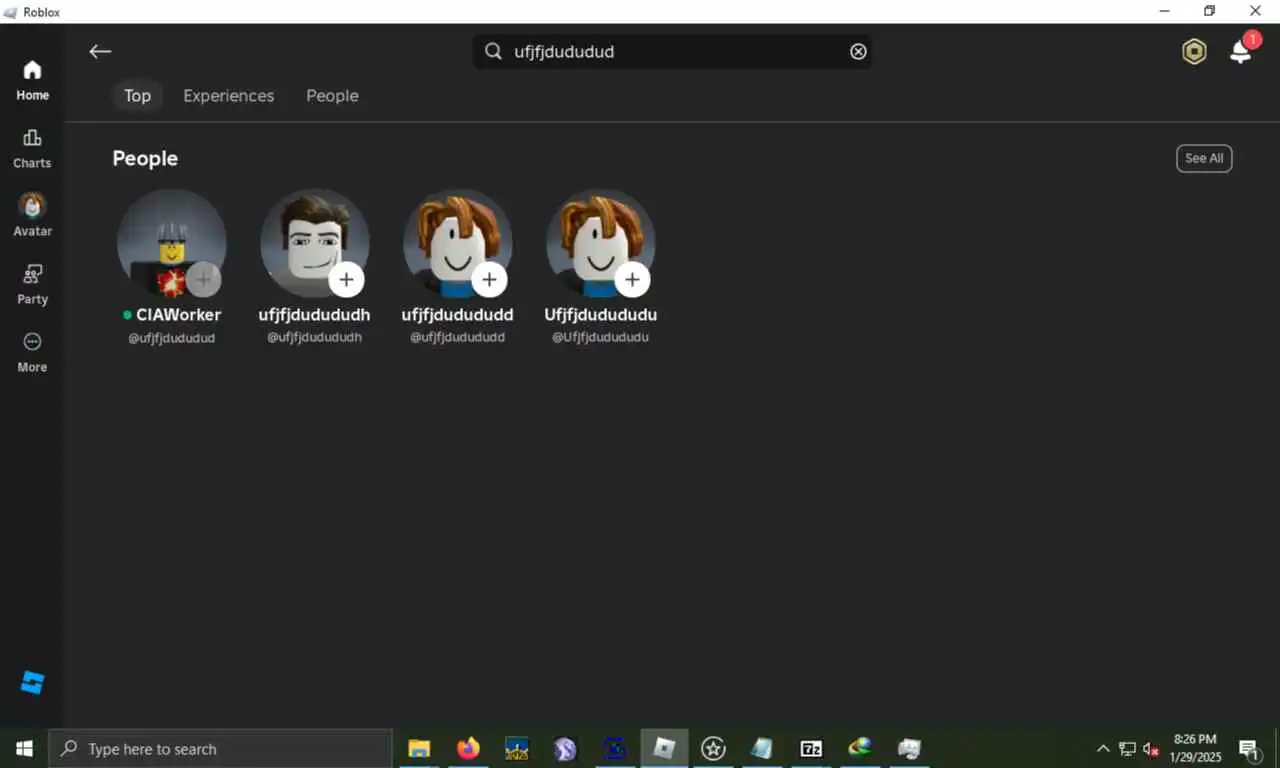Click the taskbar search box

[x=220, y=748]
